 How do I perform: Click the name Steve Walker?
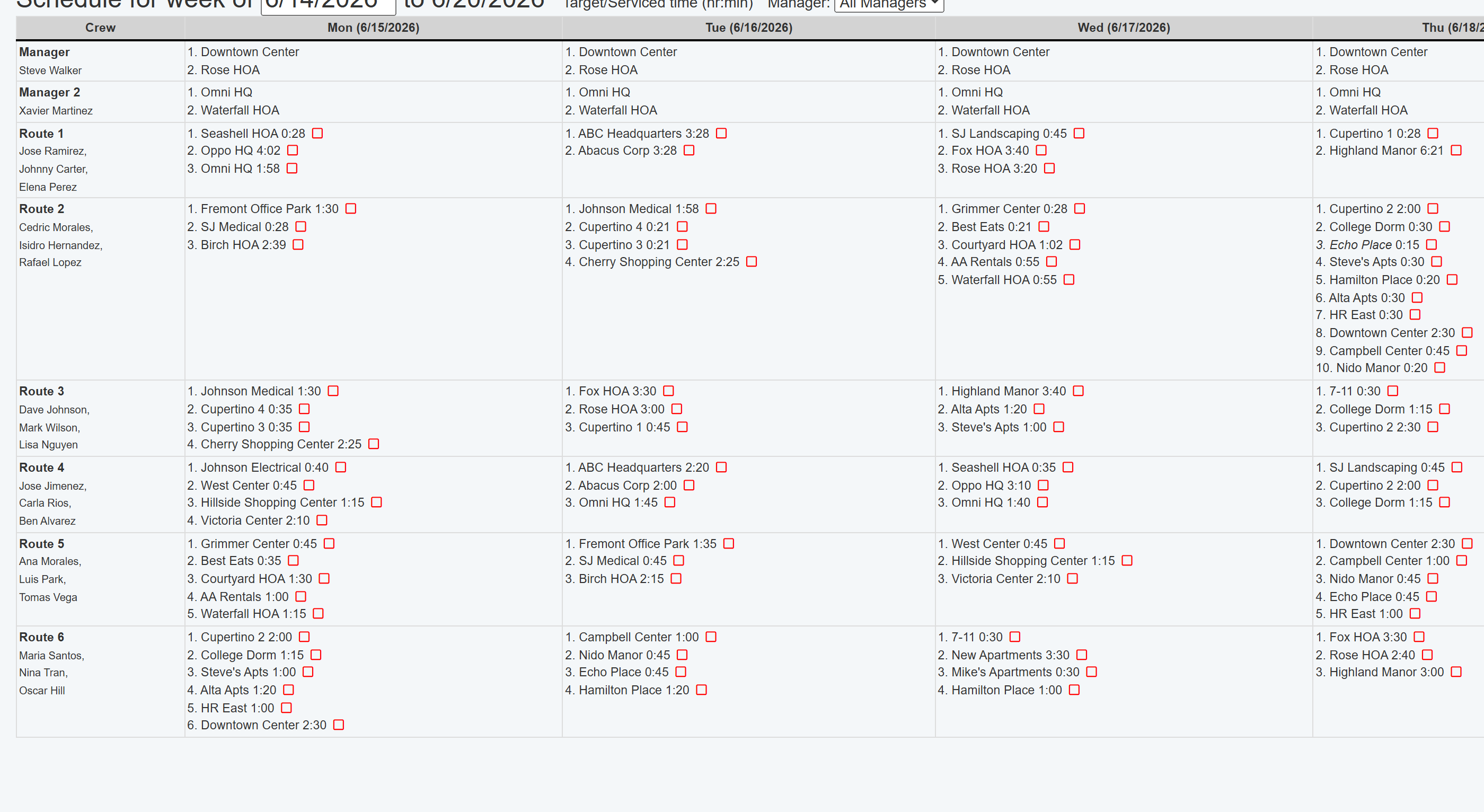point(50,71)
